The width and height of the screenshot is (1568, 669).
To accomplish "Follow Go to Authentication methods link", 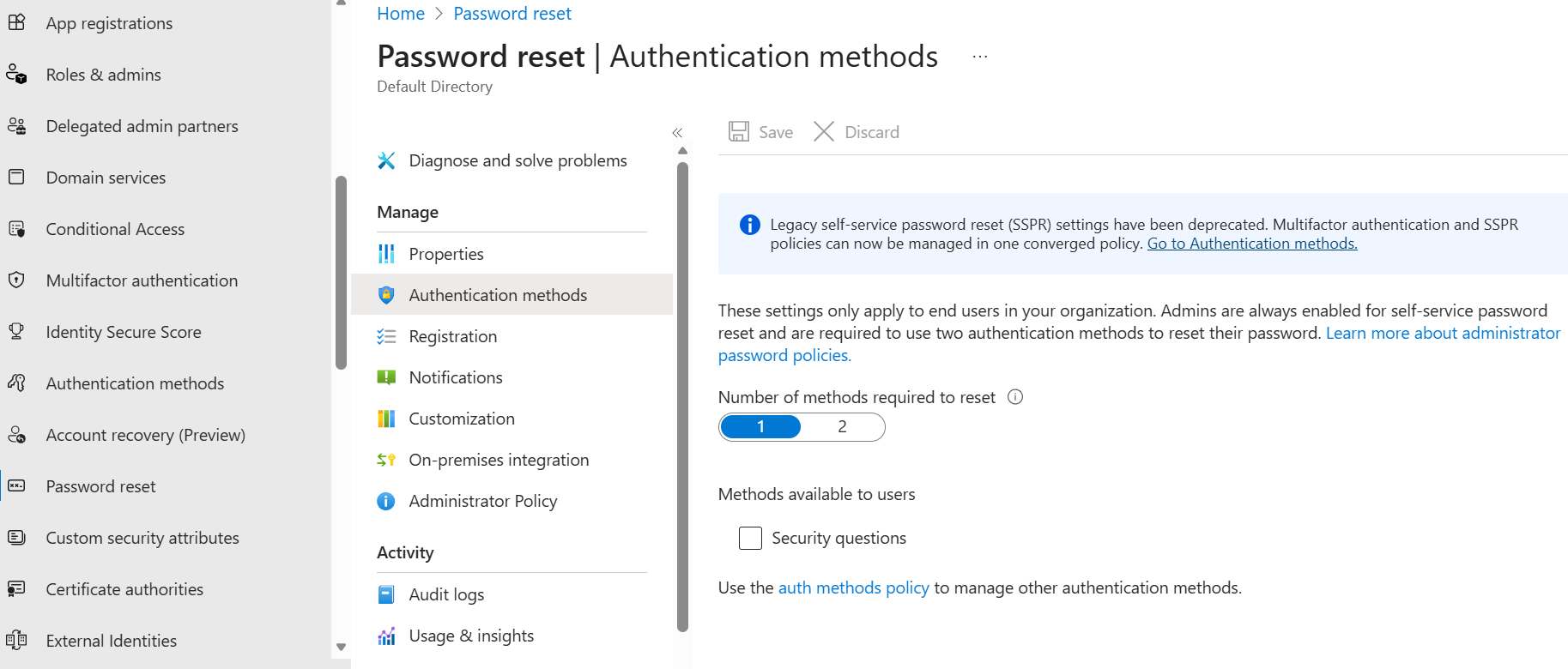I will click(x=1252, y=244).
